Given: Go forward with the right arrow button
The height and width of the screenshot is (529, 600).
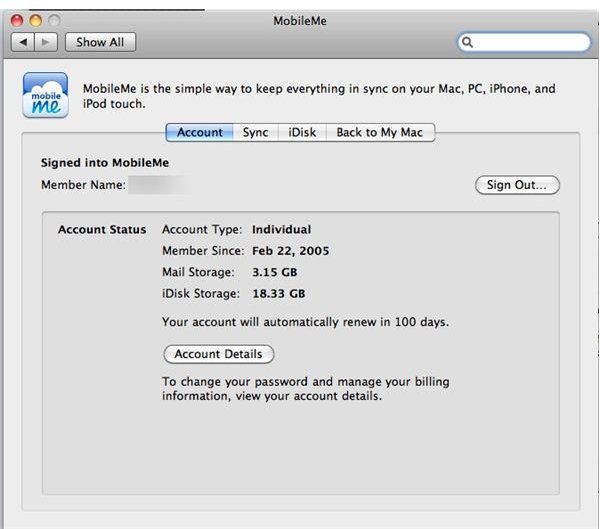Looking at the screenshot, I should click(x=46, y=42).
